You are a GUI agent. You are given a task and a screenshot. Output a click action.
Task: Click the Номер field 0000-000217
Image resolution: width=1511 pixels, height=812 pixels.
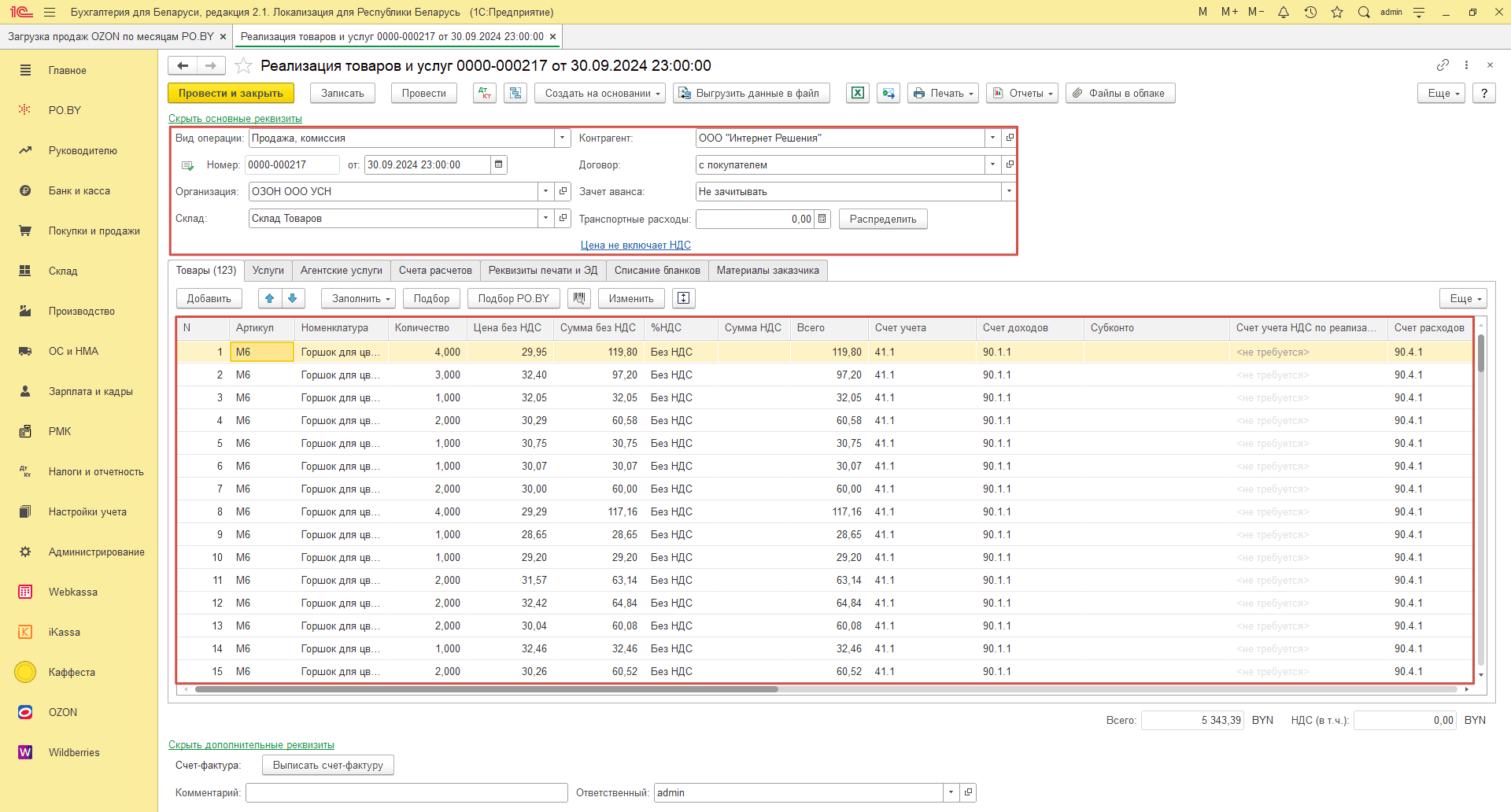292,164
